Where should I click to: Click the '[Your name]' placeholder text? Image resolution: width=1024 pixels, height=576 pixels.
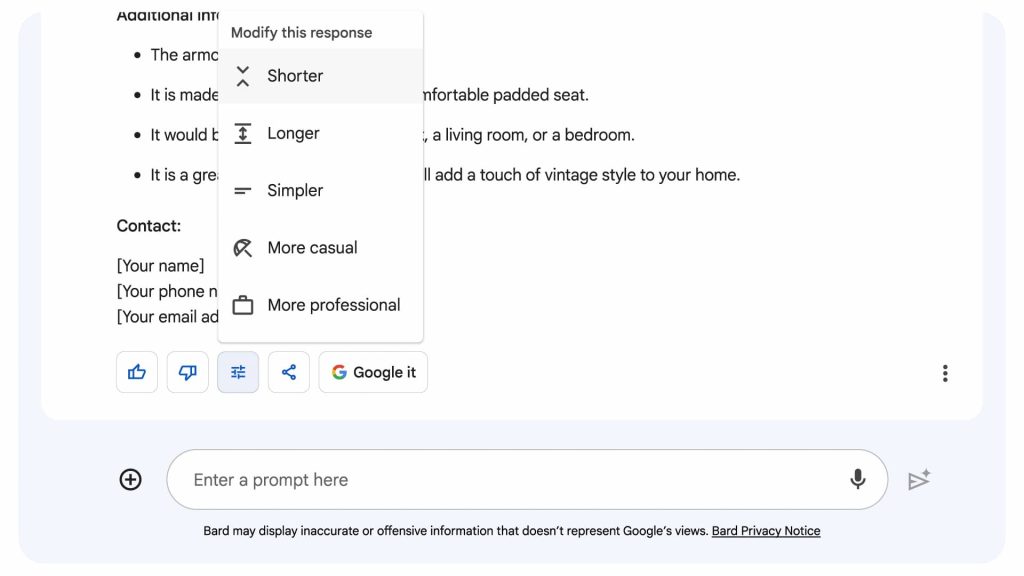pos(161,266)
